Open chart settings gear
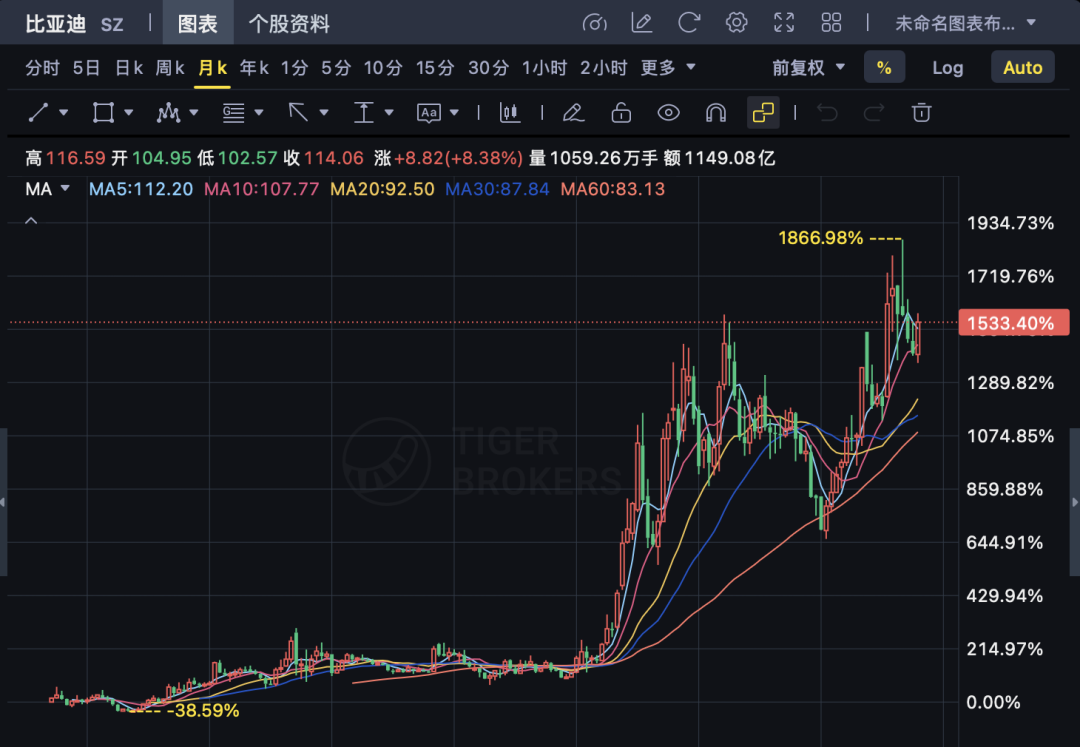1080x747 pixels. click(x=736, y=23)
